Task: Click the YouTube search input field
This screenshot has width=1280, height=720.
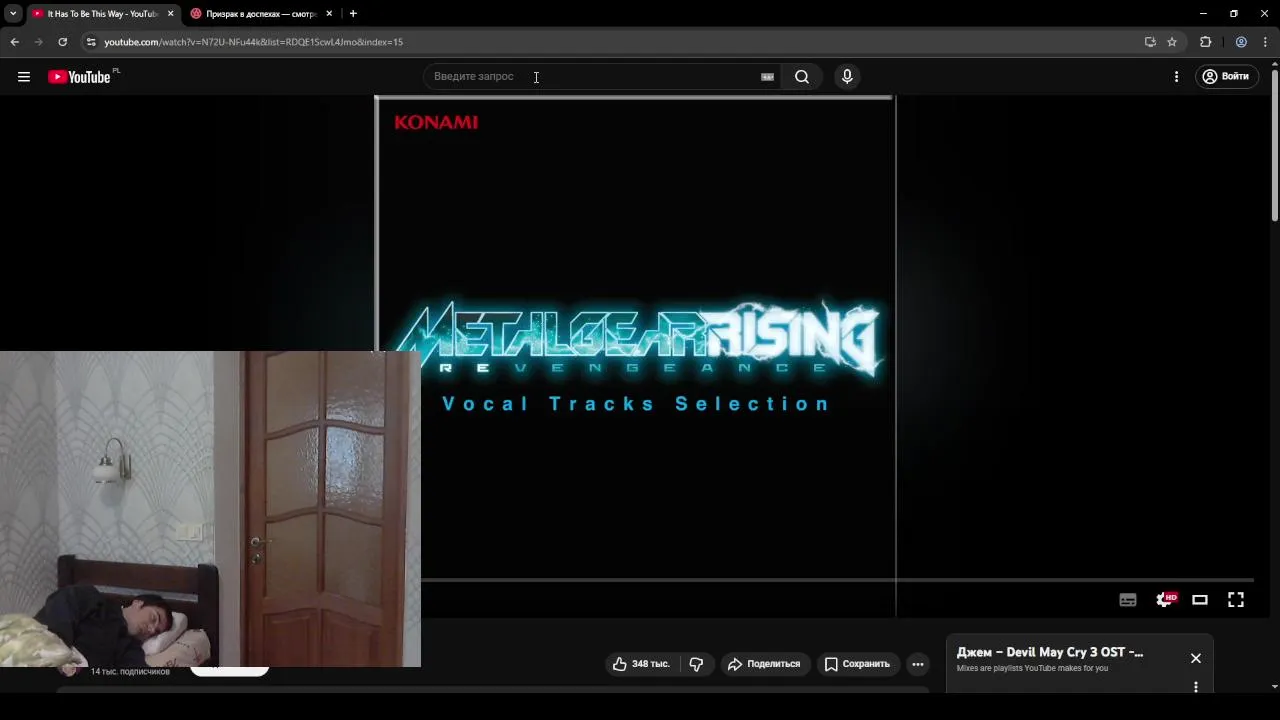Action: [595, 77]
